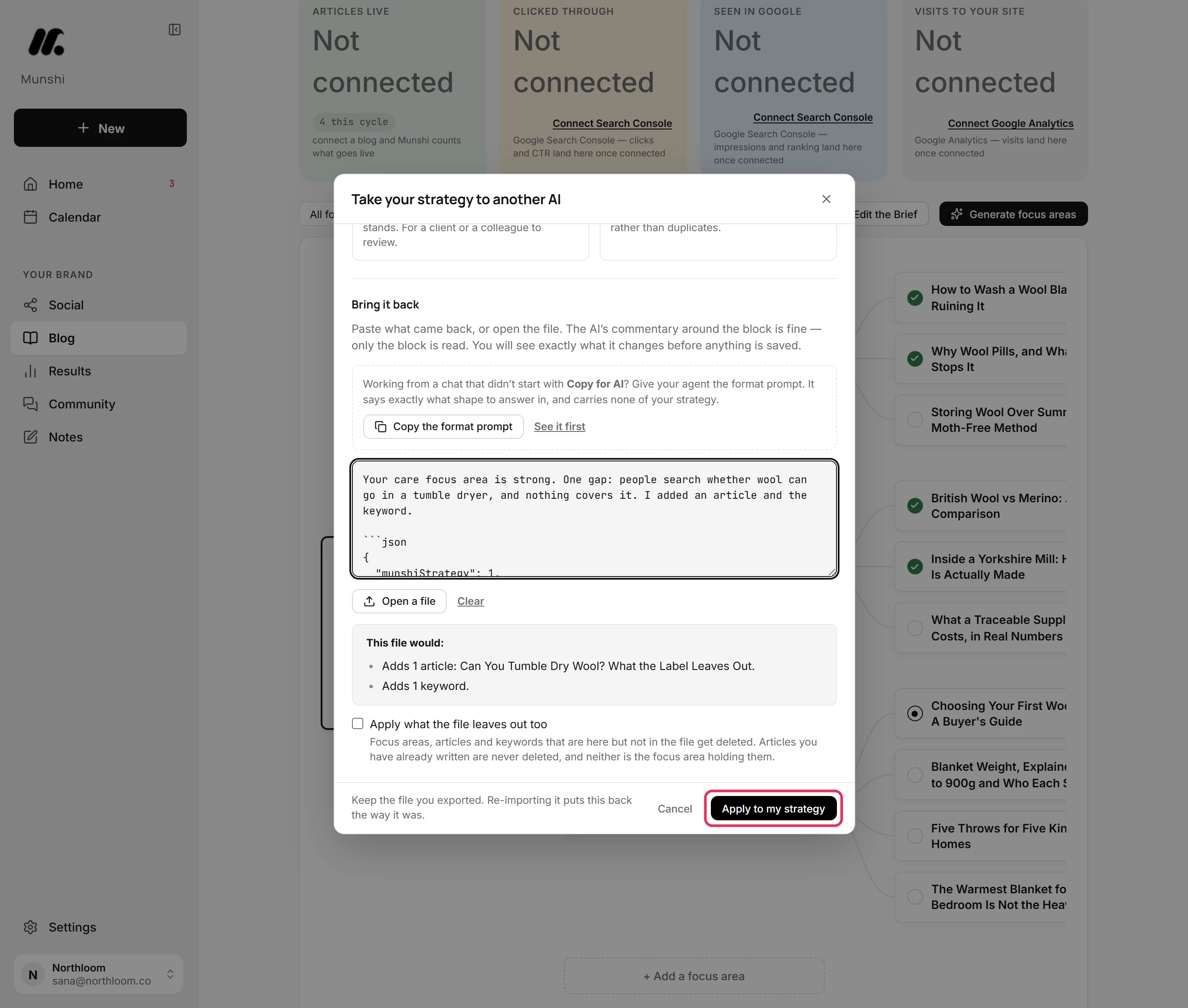Click the chat bubbles Community icon
The height and width of the screenshot is (1008, 1188).
30,404
